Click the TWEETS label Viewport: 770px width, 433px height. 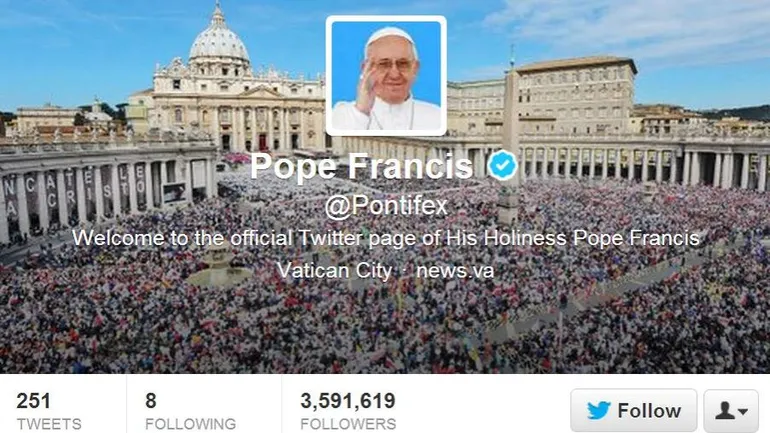[x=49, y=424]
